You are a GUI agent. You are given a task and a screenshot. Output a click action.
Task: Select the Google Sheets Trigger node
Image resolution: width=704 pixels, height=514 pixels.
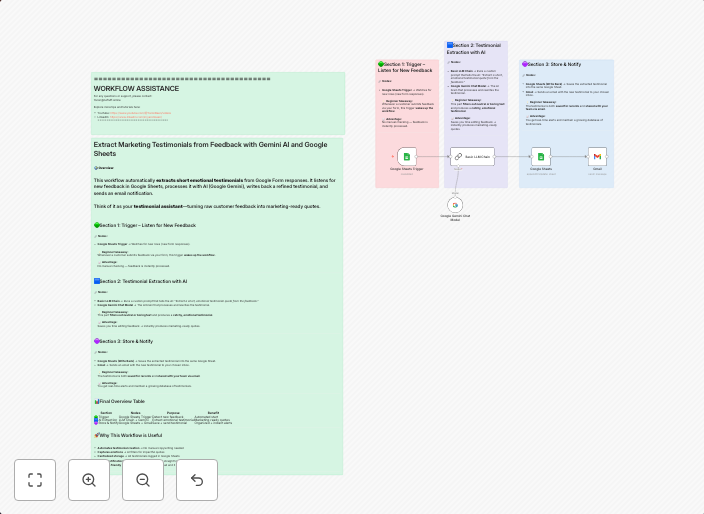coord(407,157)
